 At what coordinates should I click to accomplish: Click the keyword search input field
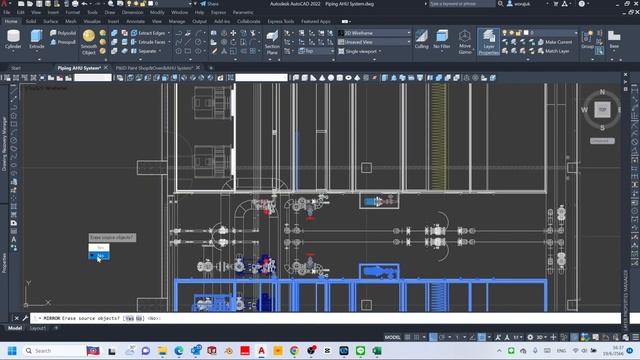click(x=462, y=4)
